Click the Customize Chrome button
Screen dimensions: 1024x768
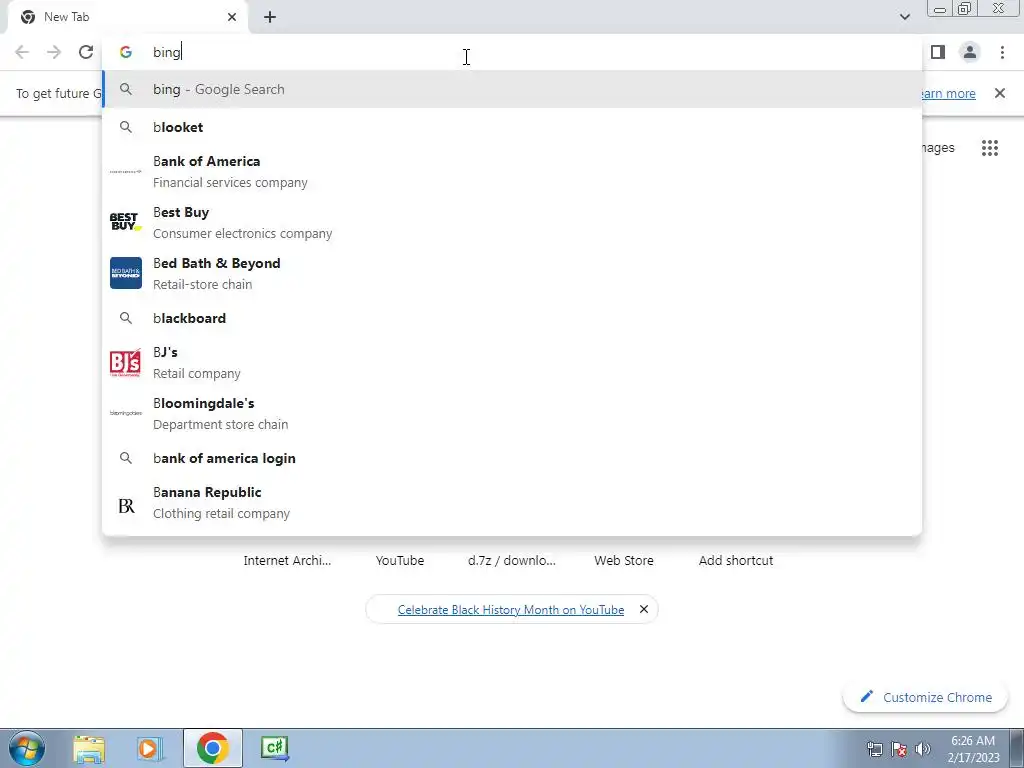coord(925,697)
